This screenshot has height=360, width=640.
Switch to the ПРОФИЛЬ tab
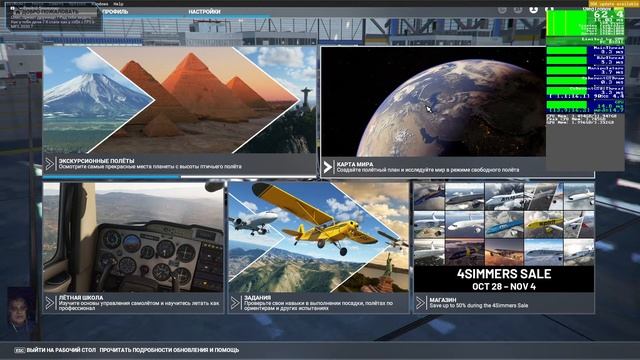[x=115, y=12]
